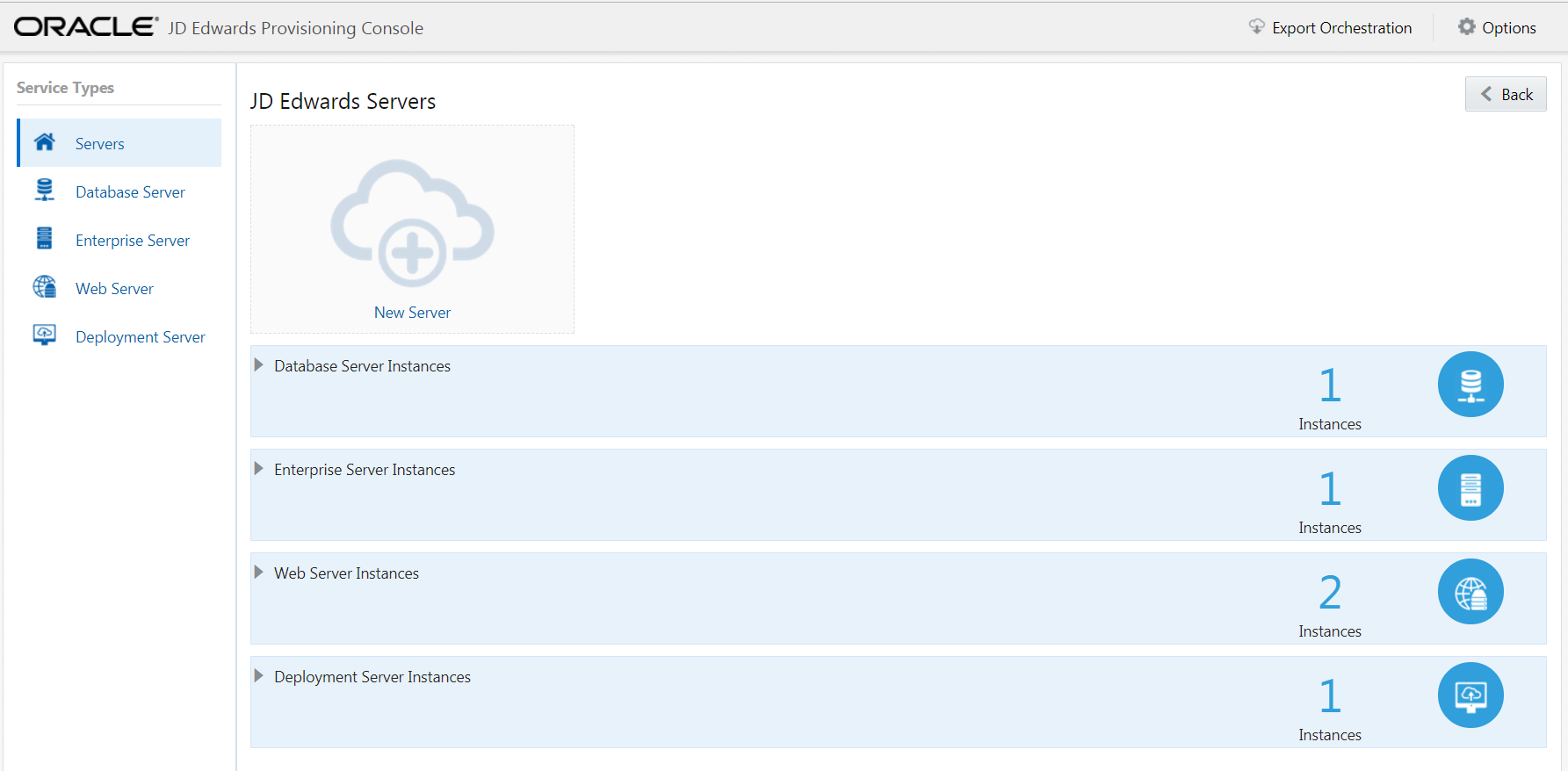
Task: Open Options text in the header
Action: point(1509,28)
